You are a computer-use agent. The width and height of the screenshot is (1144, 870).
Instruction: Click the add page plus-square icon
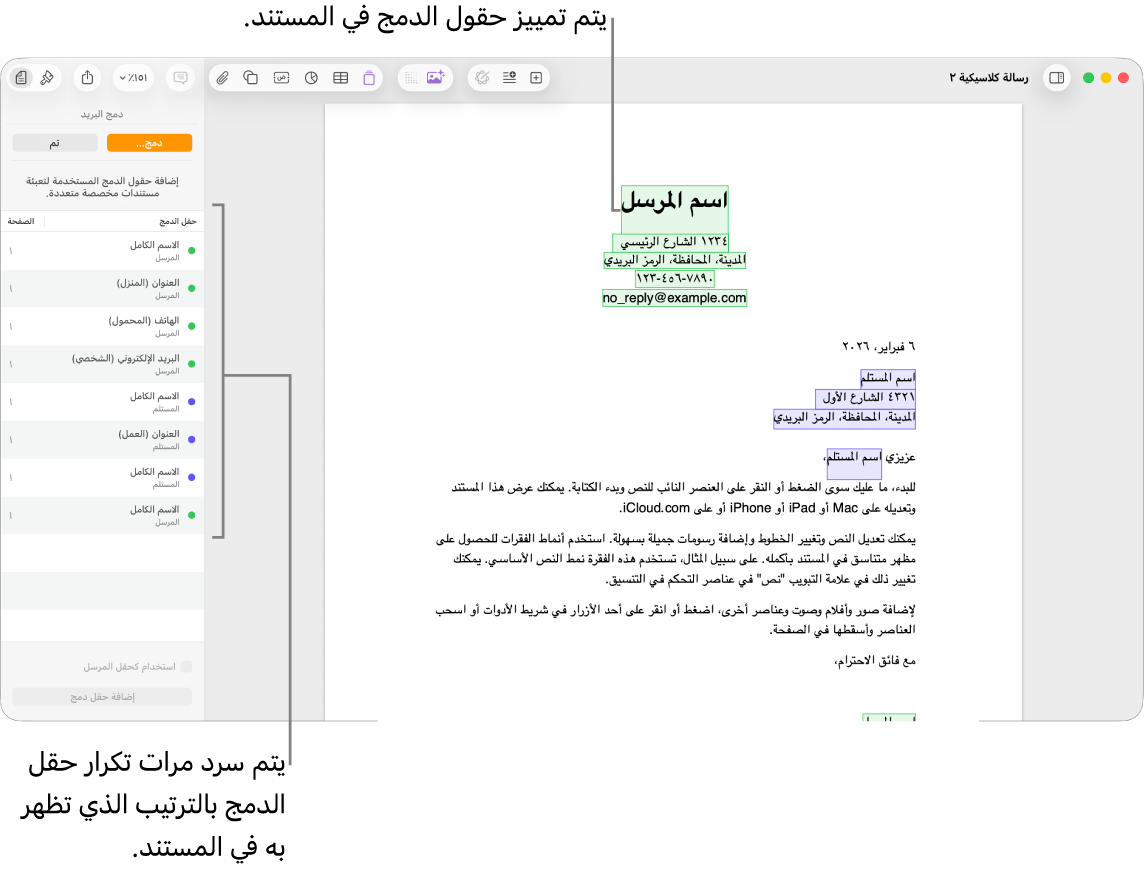pyautogui.click(x=536, y=77)
